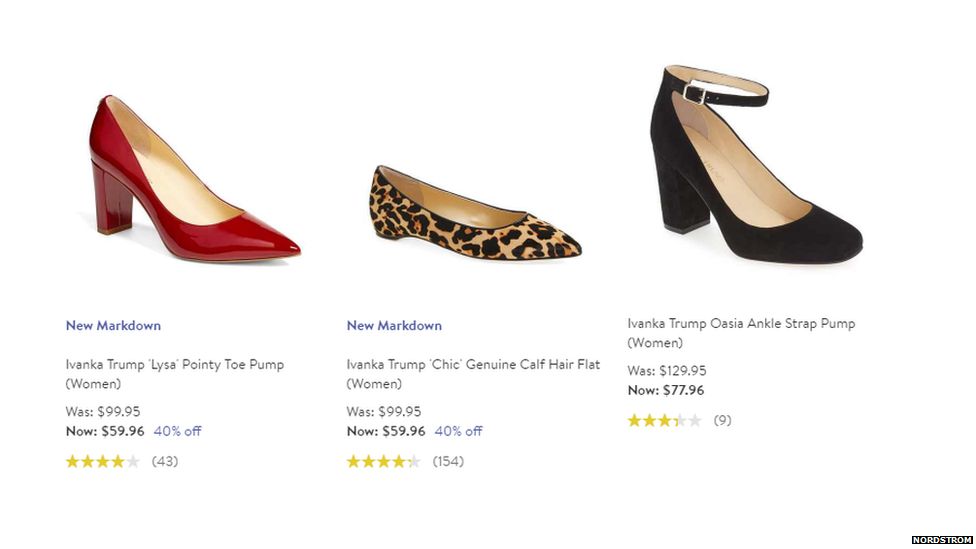This screenshot has width=976, height=549.
Task: Click New Markdown label above Lysa pump
Action: (113, 325)
